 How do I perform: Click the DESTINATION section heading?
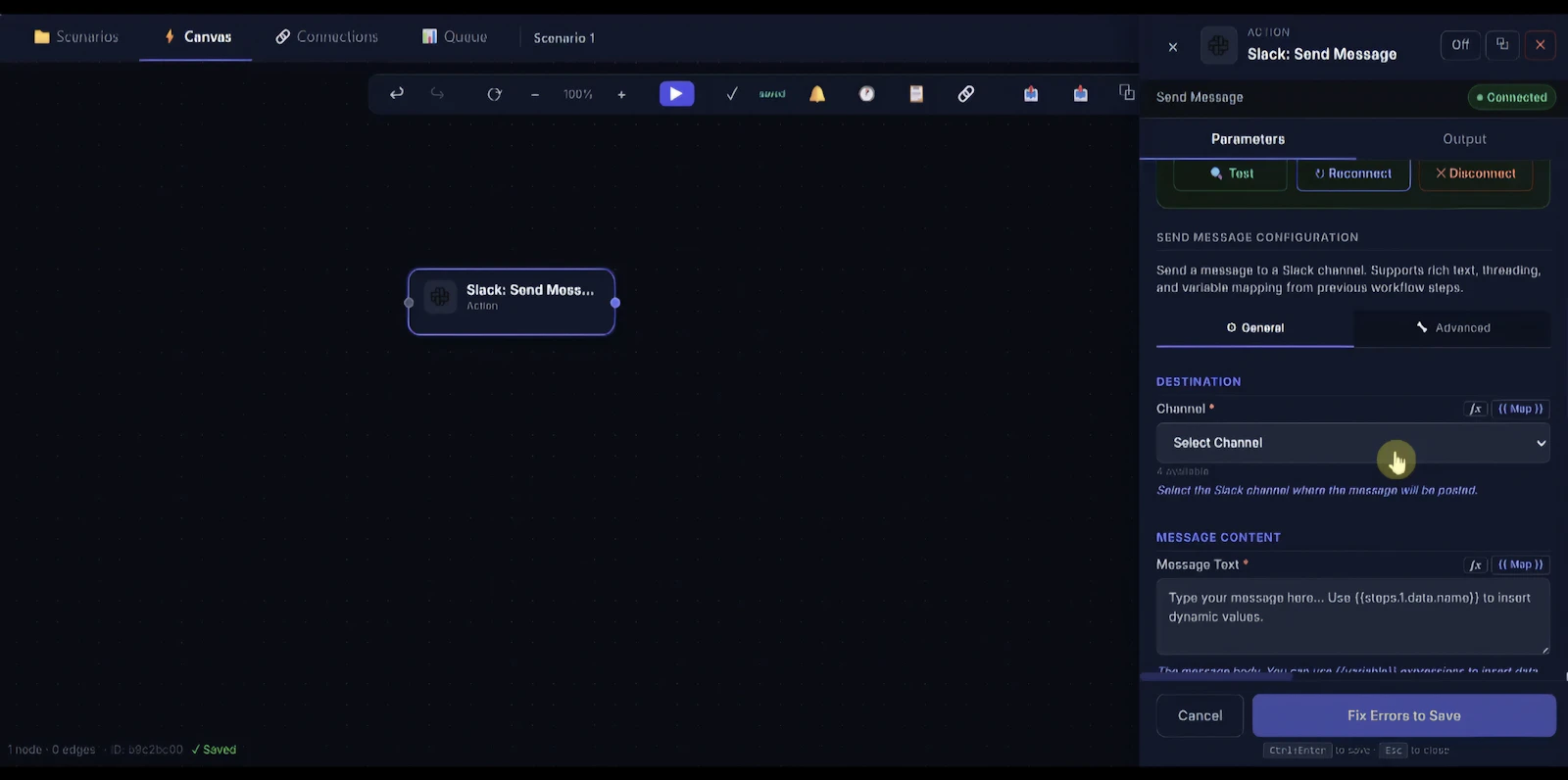pos(1199,382)
